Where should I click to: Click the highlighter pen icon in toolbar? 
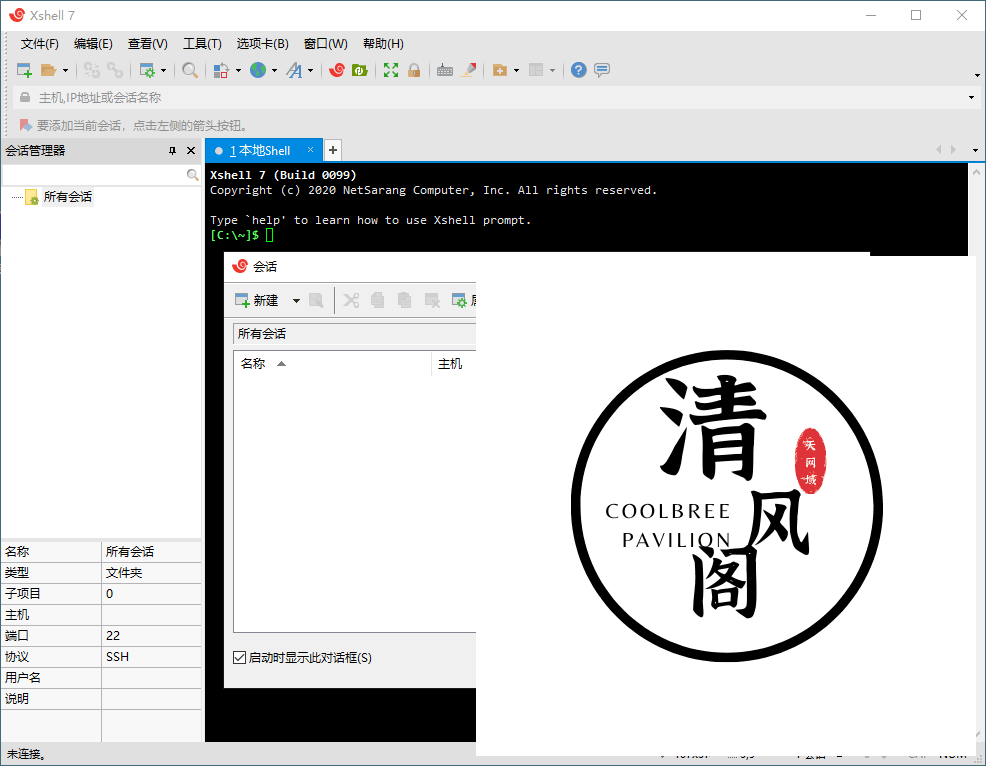[x=468, y=70]
